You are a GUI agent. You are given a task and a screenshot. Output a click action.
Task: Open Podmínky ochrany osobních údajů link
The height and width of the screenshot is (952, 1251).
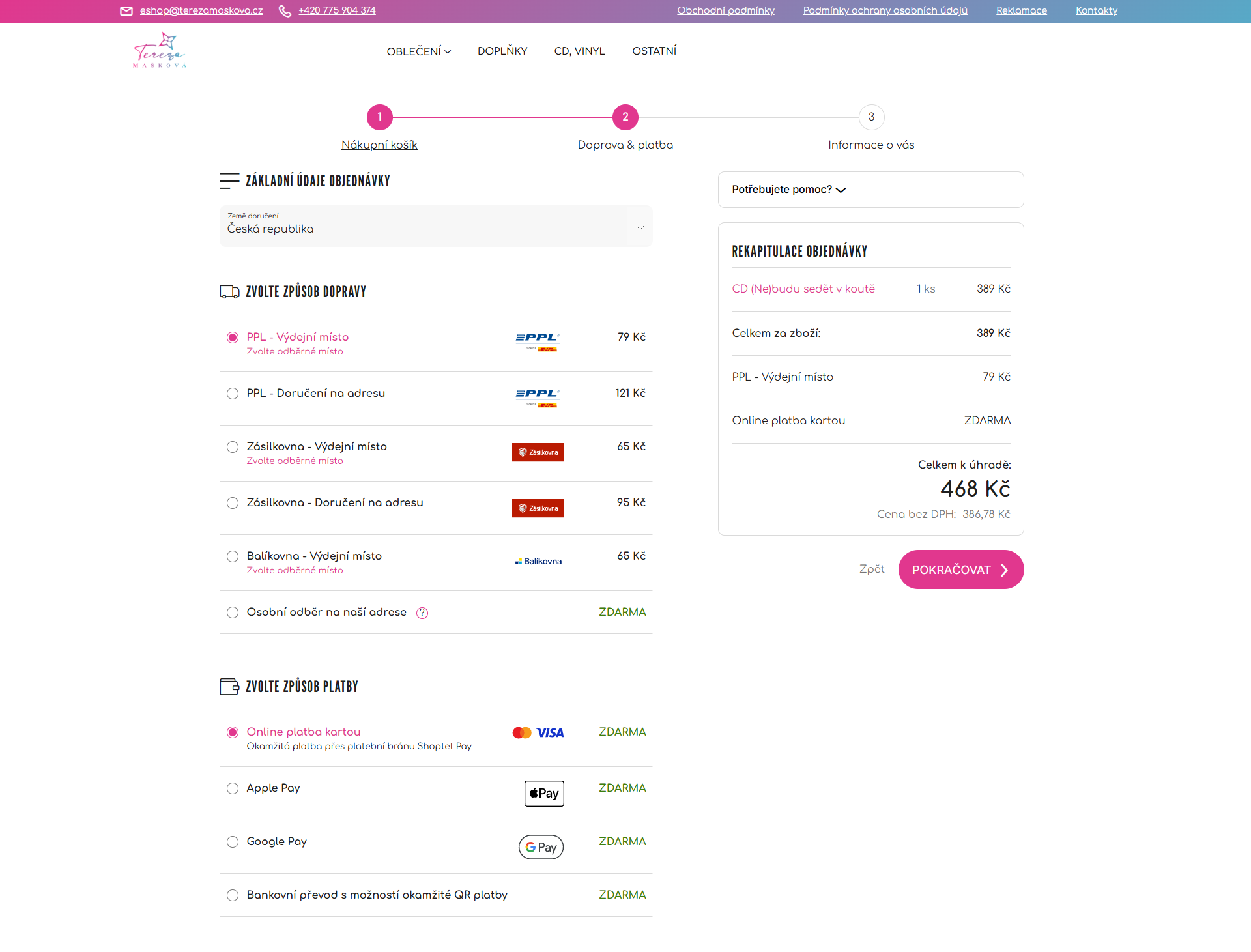click(x=885, y=10)
